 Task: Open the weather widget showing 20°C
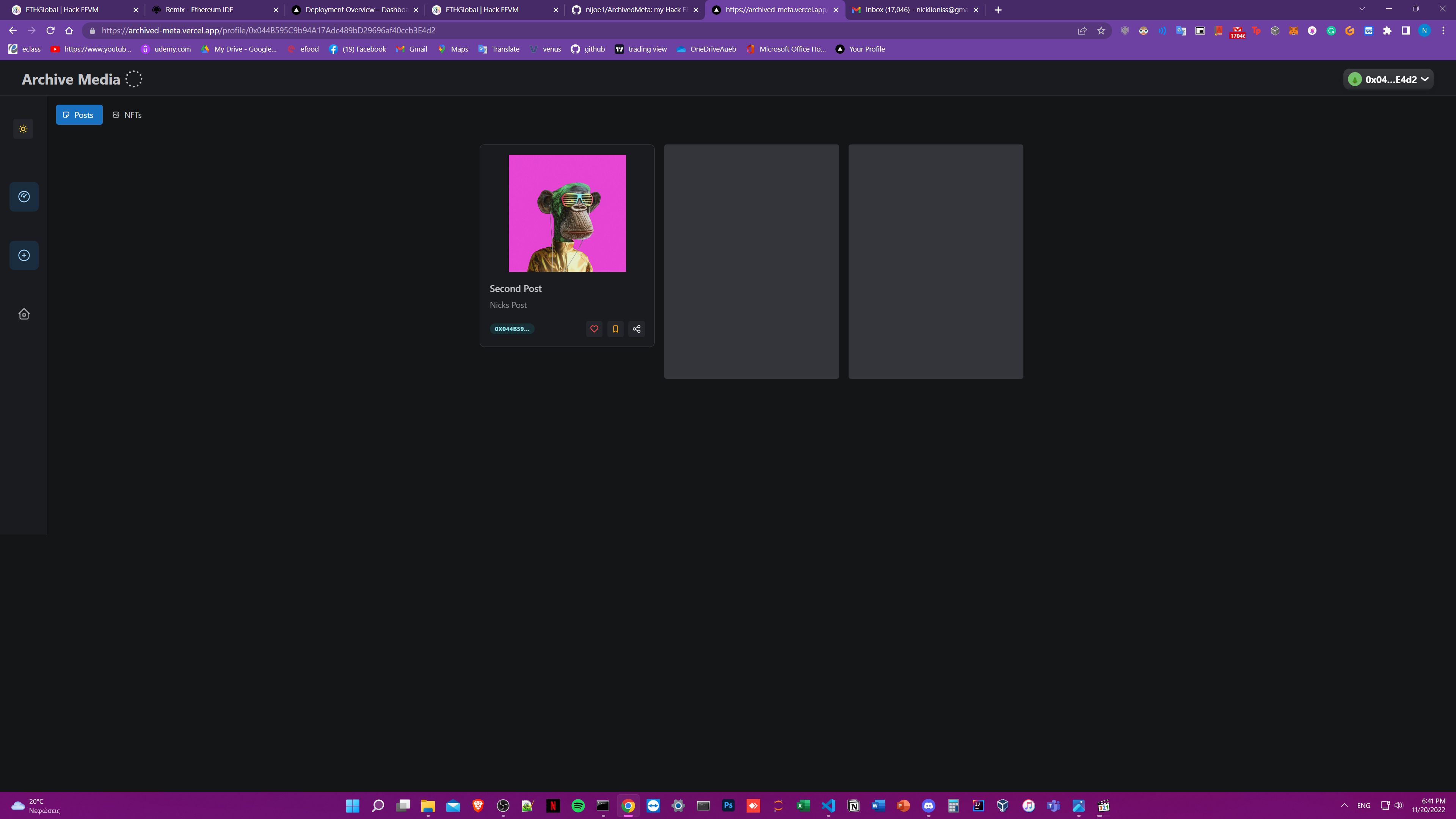pos(36,805)
